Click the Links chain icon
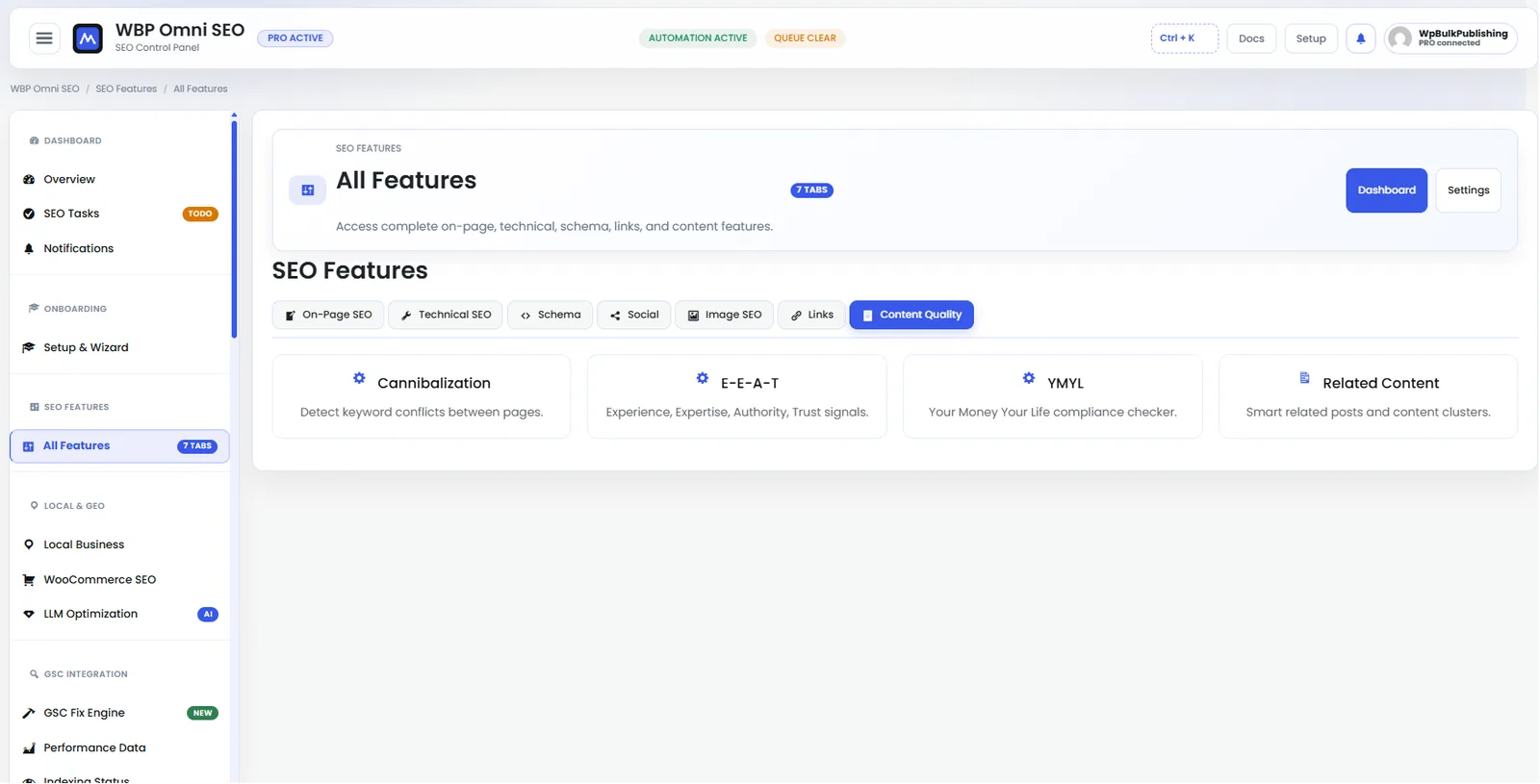The image size is (1540, 784). 796,316
